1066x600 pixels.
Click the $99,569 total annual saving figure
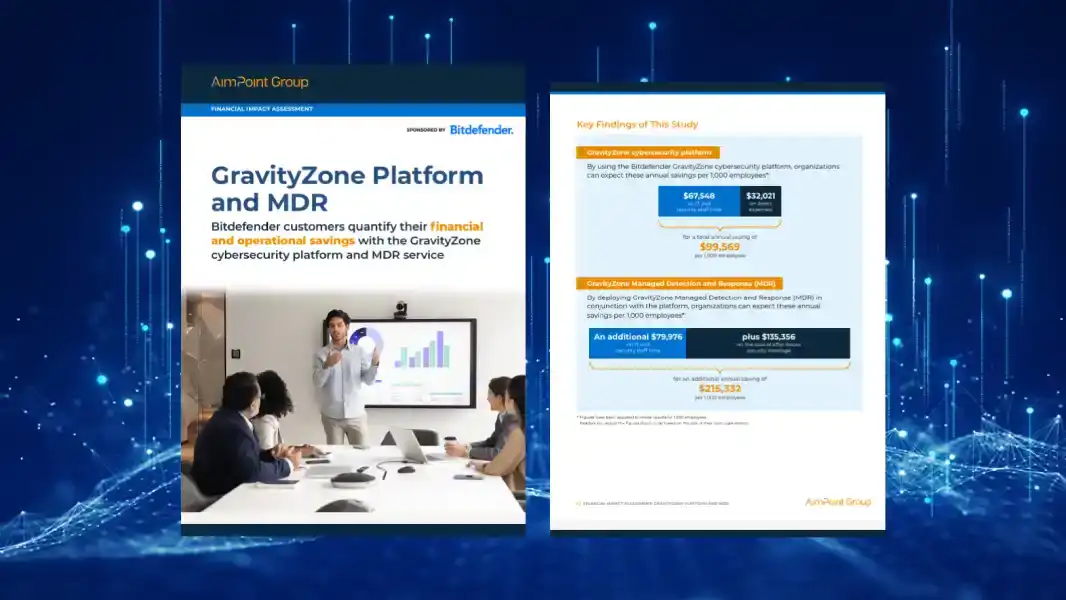(x=719, y=247)
